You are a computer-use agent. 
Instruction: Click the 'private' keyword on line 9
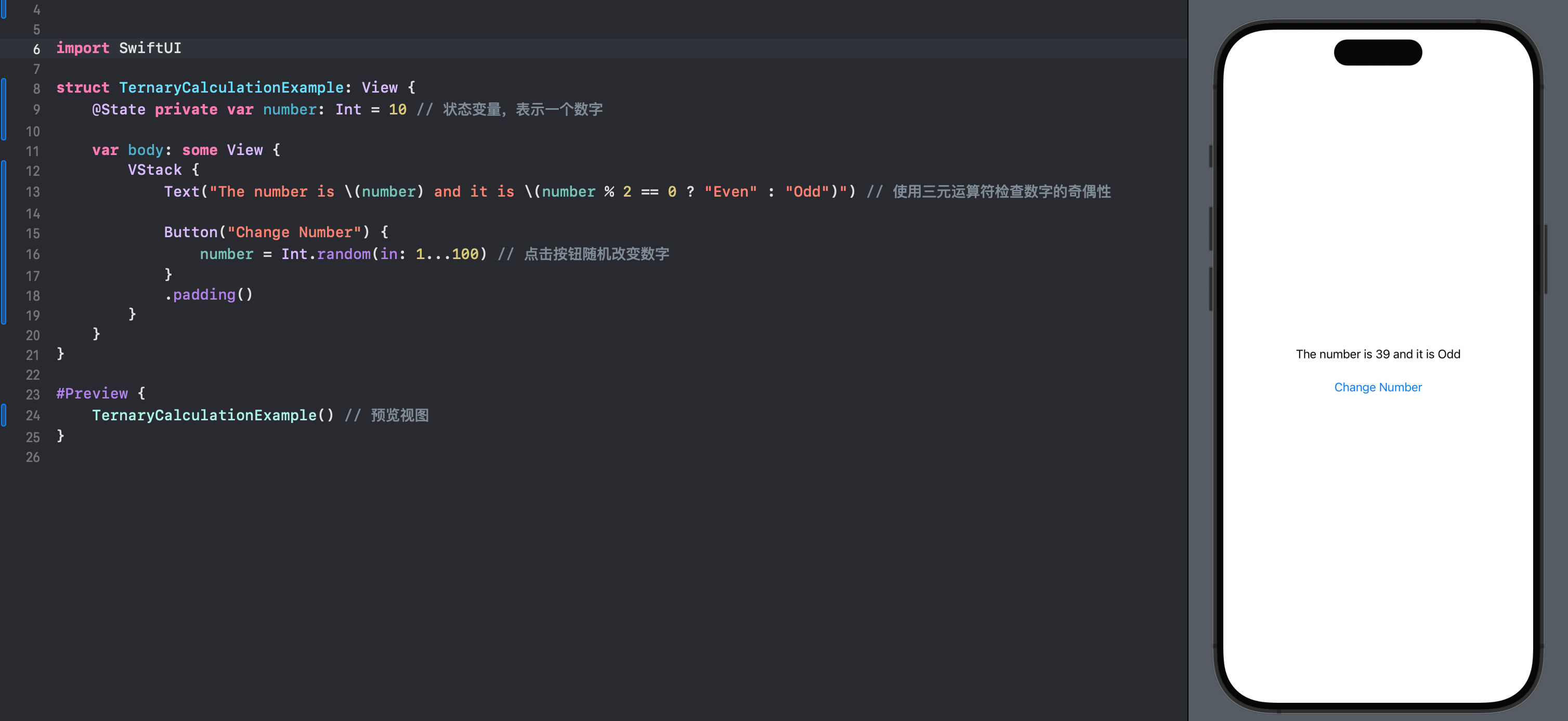pos(186,110)
